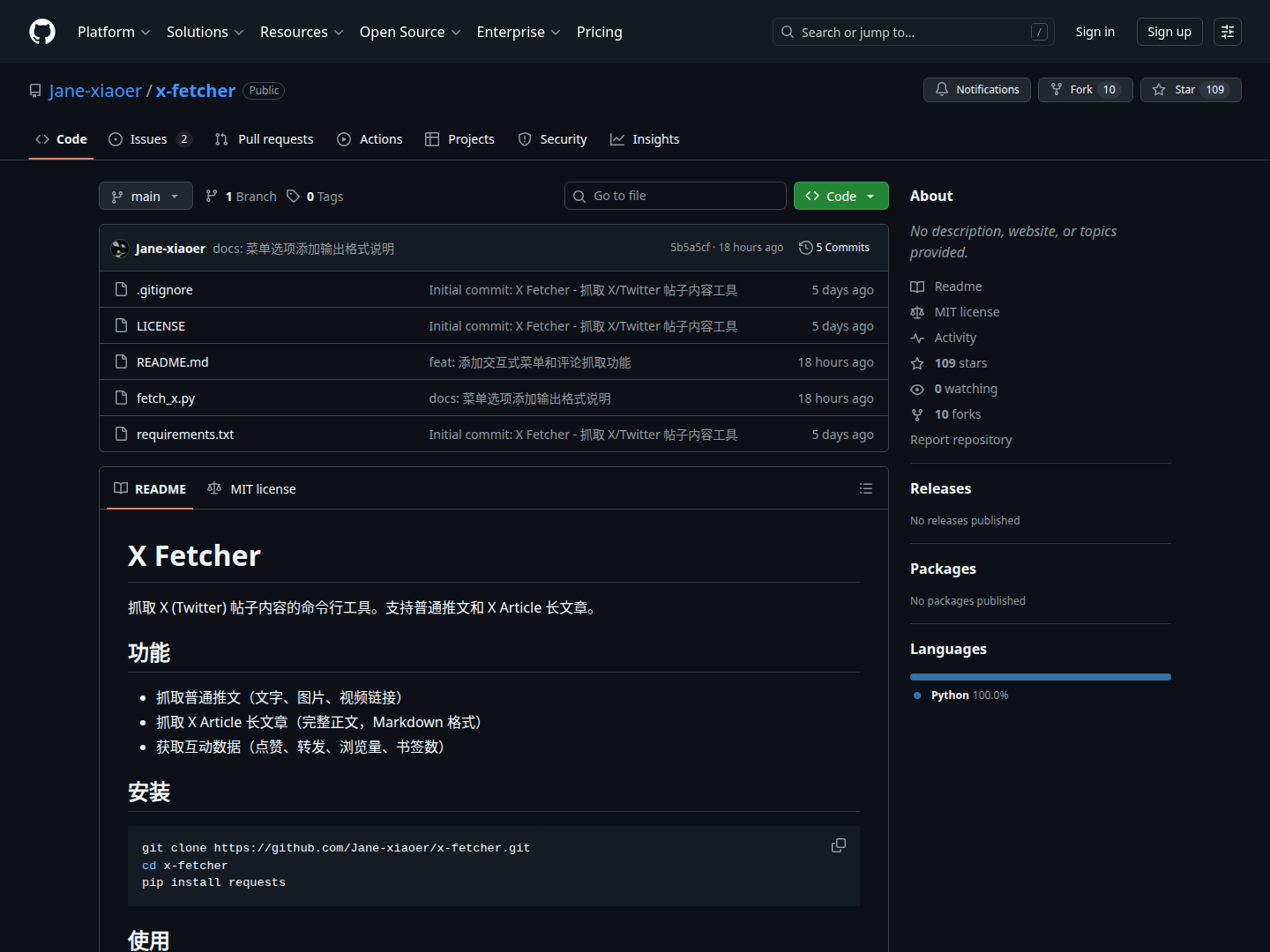Expand the Platform navigation menu
The width and height of the screenshot is (1270, 952).
click(x=114, y=32)
